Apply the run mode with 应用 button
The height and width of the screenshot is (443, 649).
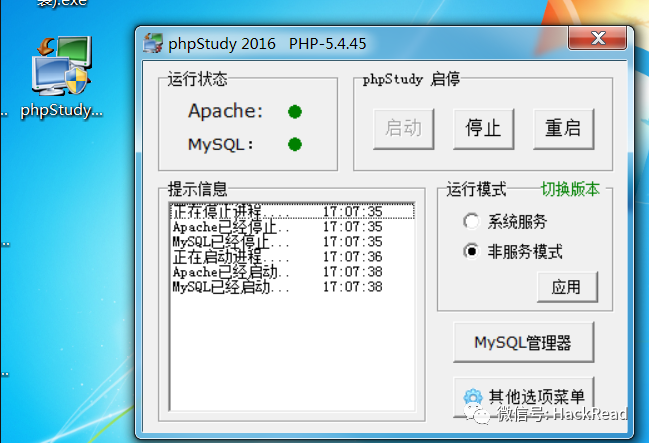(x=567, y=287)
